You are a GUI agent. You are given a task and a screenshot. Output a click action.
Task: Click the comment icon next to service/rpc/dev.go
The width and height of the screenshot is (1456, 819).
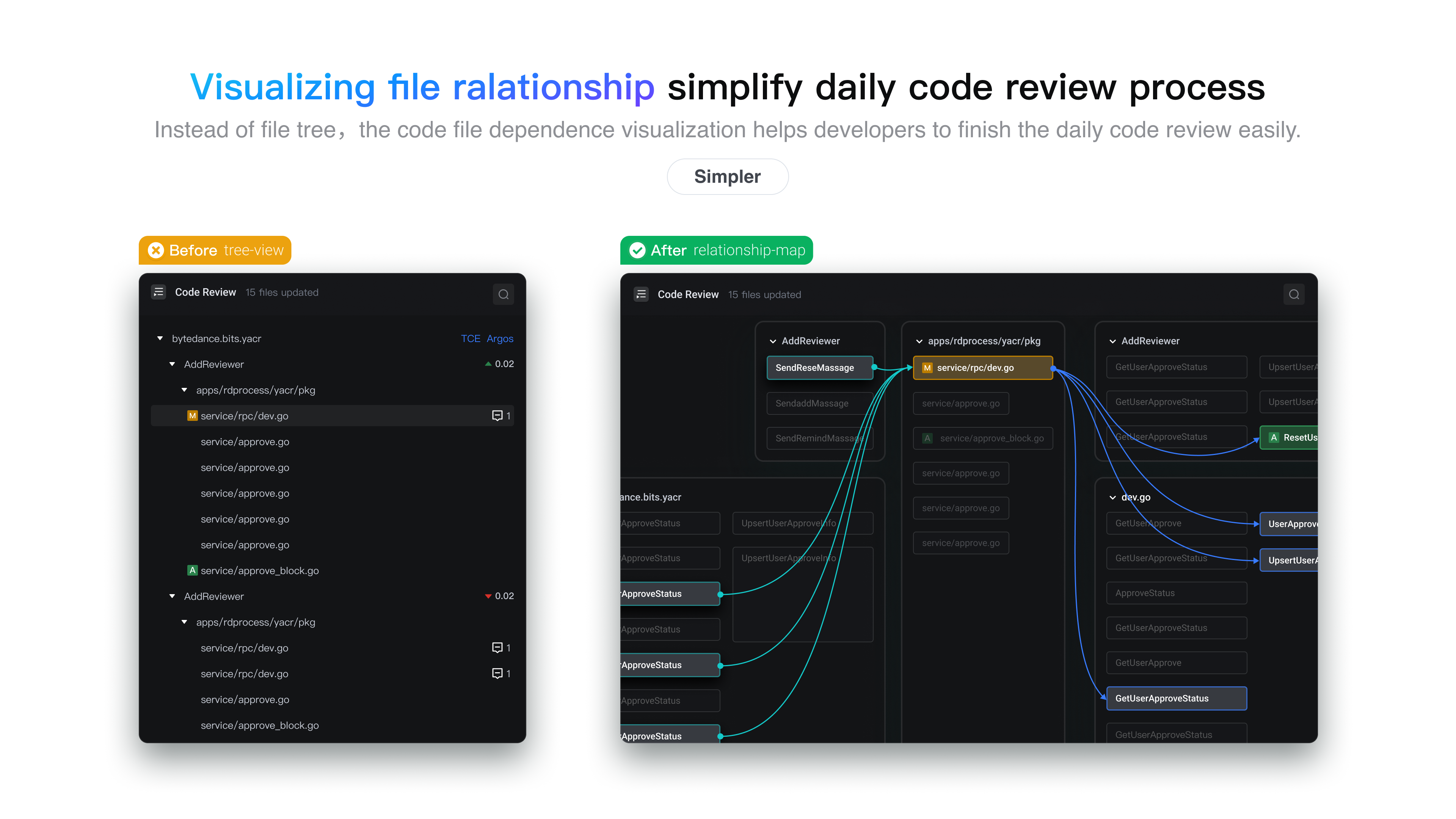pos(497,415)
